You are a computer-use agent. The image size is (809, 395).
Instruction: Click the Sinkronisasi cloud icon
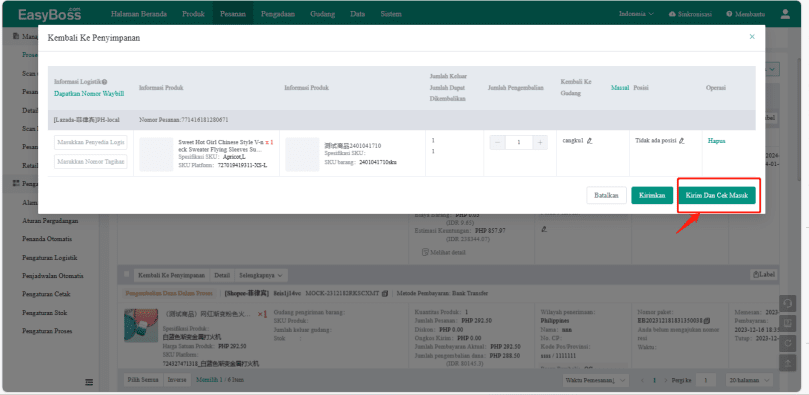point(672,14)
